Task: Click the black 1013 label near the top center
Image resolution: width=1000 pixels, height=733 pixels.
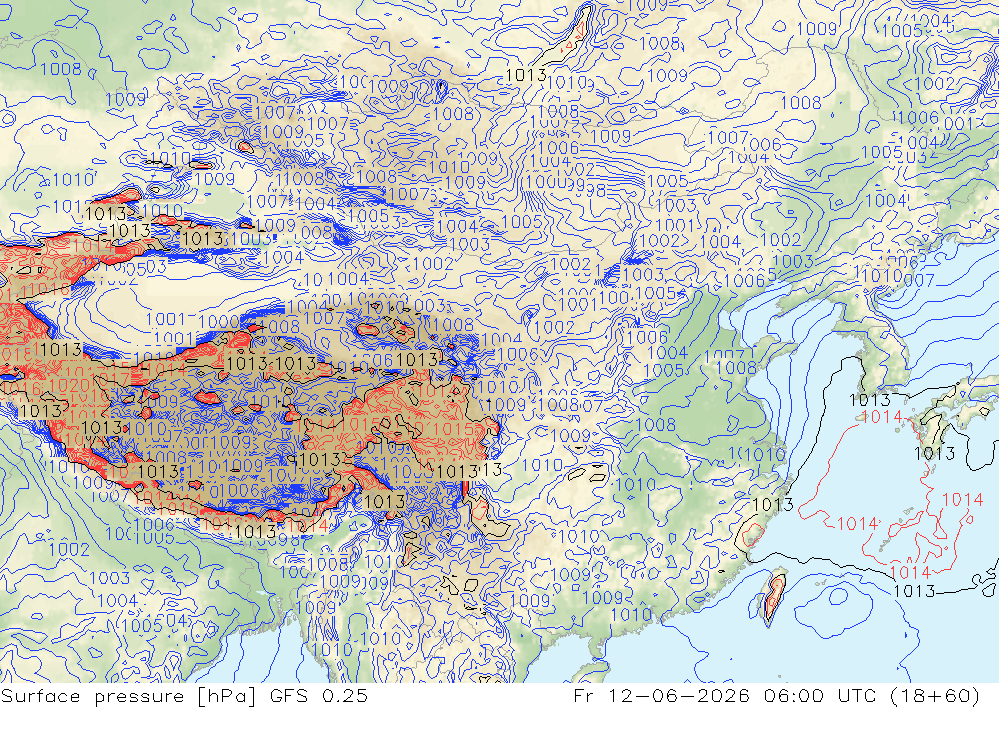Action: (x=526, y=75)
